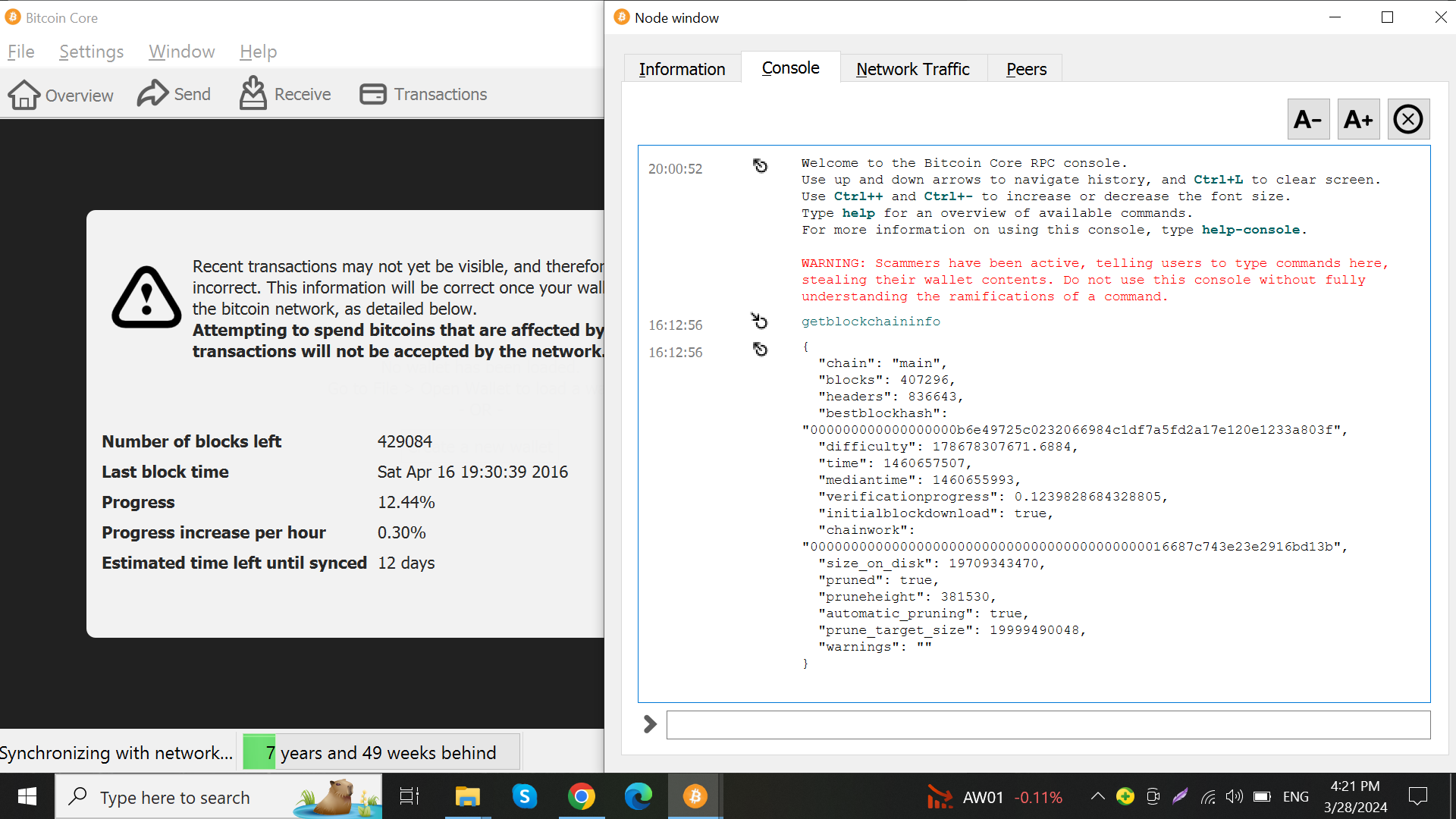Expand hidden system tray icons
Image resolution: width=1456 pixels, height=819 pixels.
tap(1097, 796)
